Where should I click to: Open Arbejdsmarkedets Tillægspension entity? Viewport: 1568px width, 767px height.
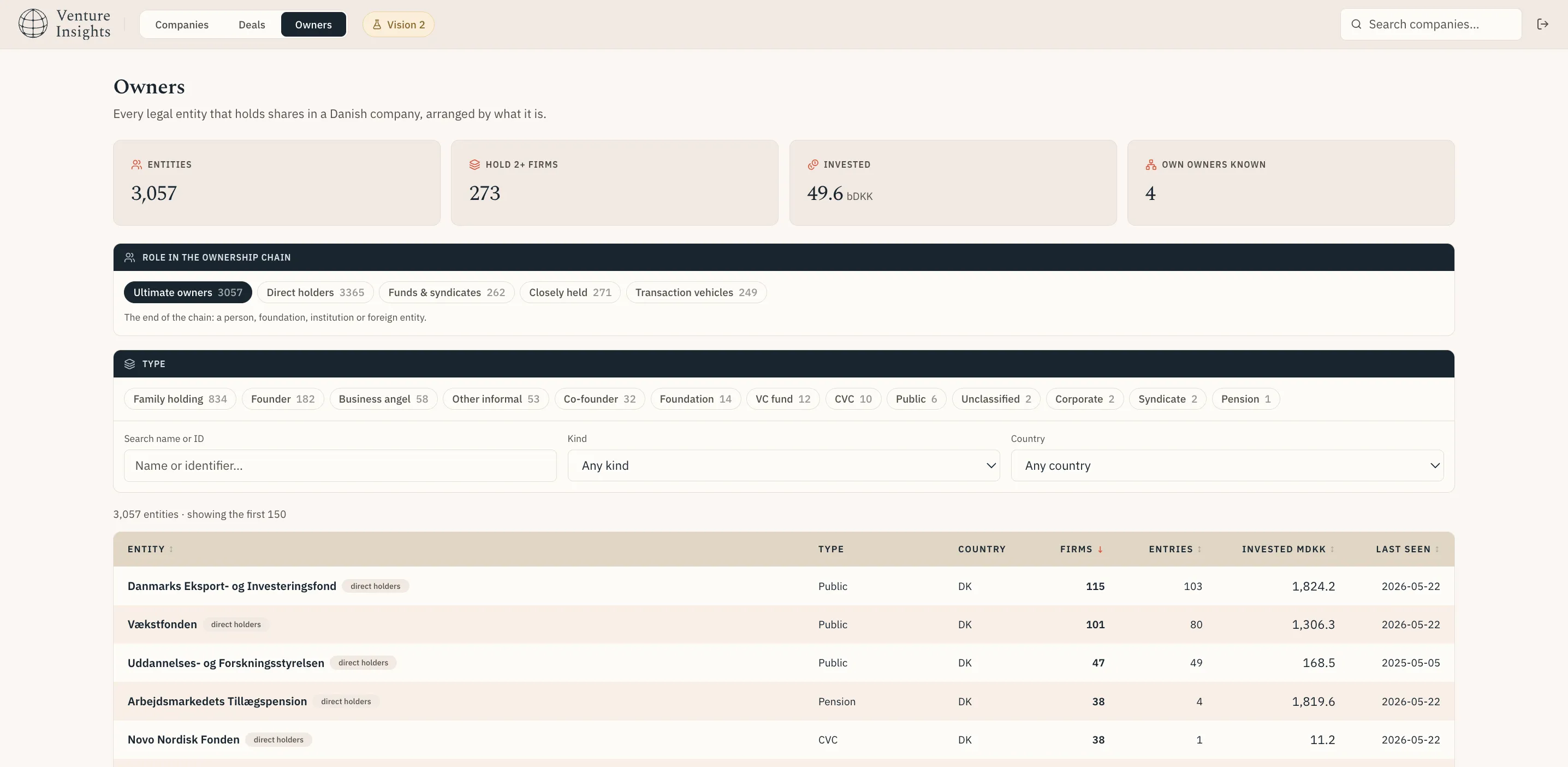coord(217,701)
